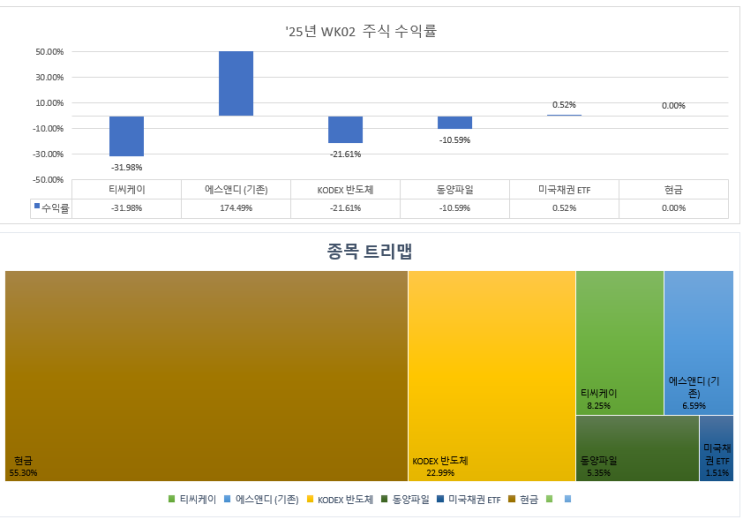Screen dimensions: 743x527
Task: Click the 에스앤디 (기존) legend entry below treemap
Action: [x=261, y=500]
